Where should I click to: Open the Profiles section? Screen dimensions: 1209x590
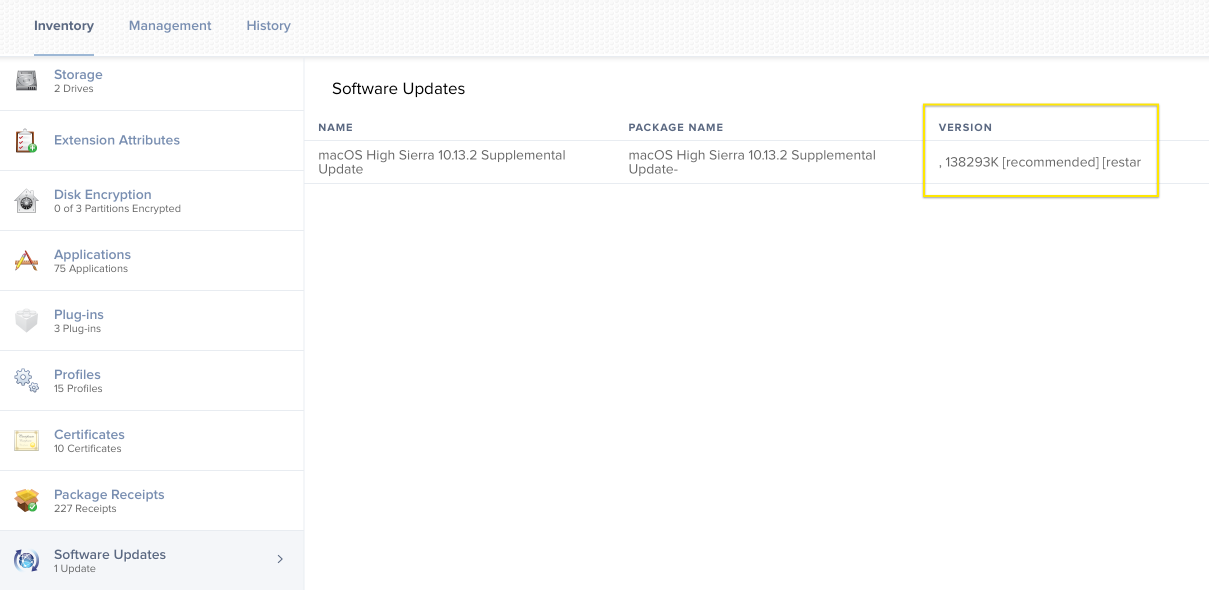(152, 381)
